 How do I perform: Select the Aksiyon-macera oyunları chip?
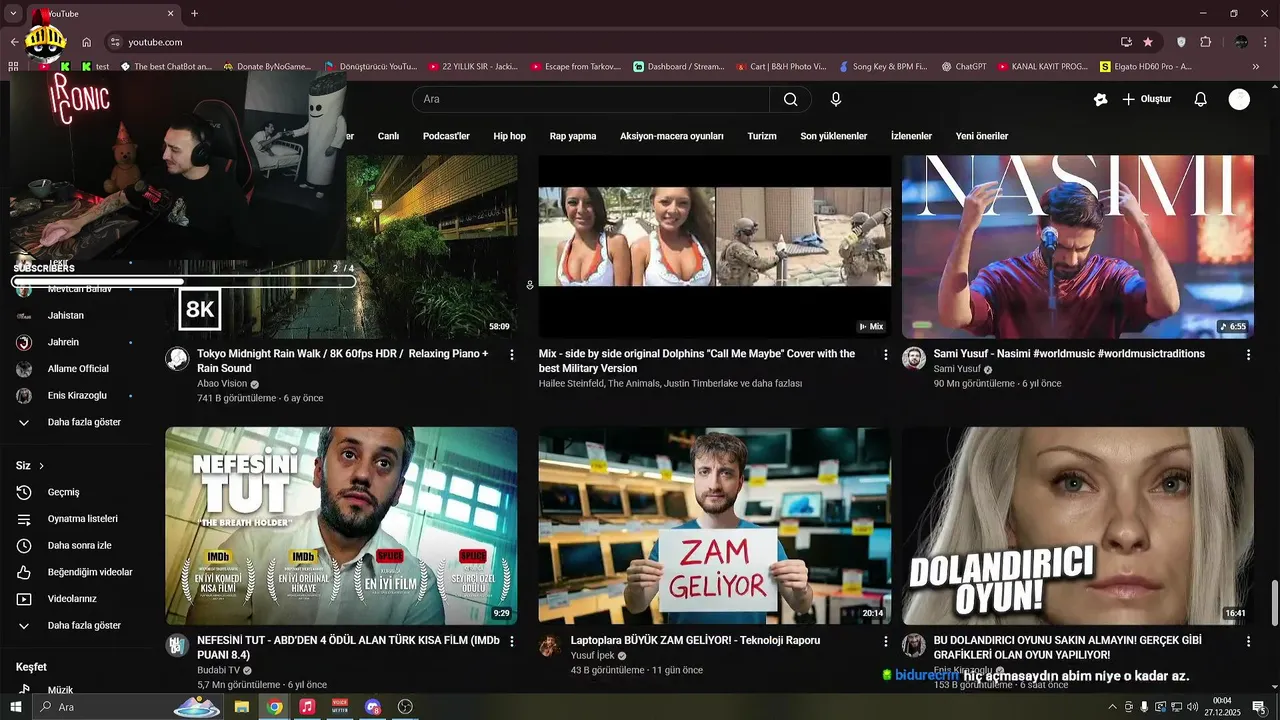pos(672,136)
